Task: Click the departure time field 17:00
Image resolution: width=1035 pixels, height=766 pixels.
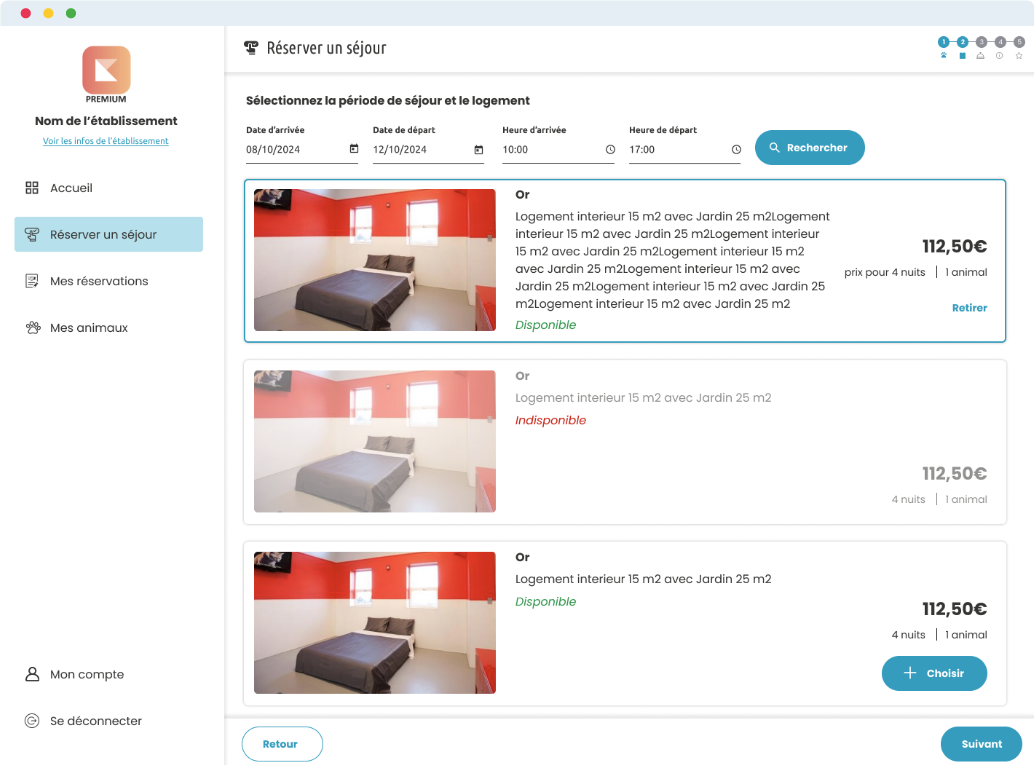Action: 684,150
